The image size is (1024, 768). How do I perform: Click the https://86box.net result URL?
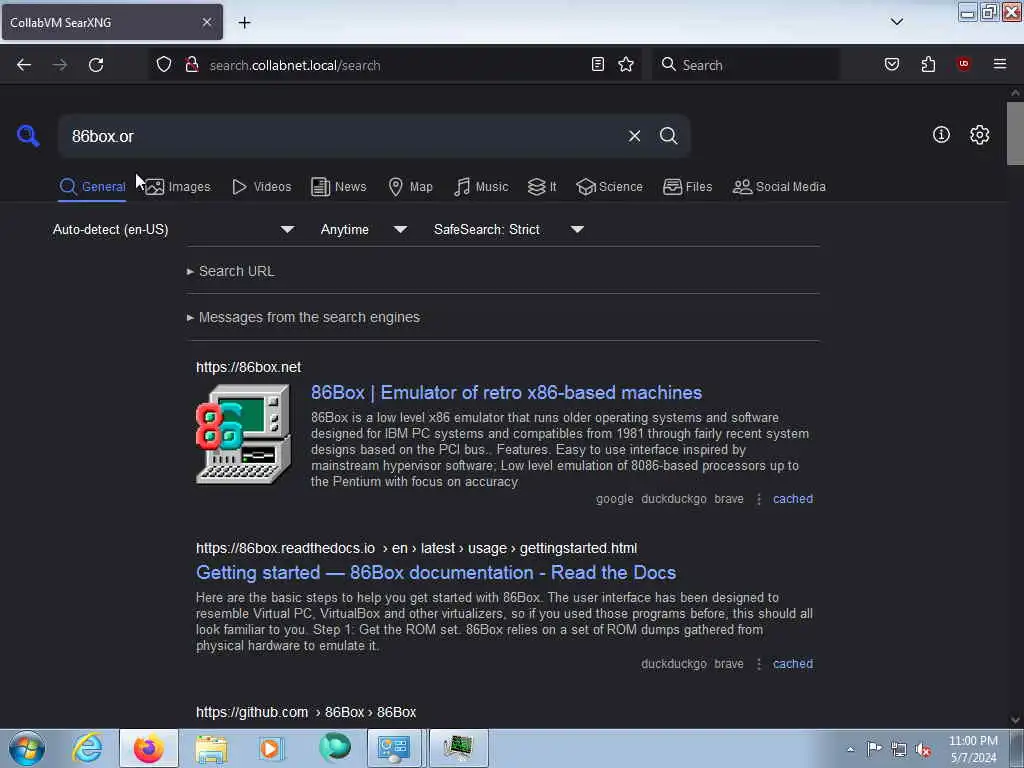click(x=248, y=367)
